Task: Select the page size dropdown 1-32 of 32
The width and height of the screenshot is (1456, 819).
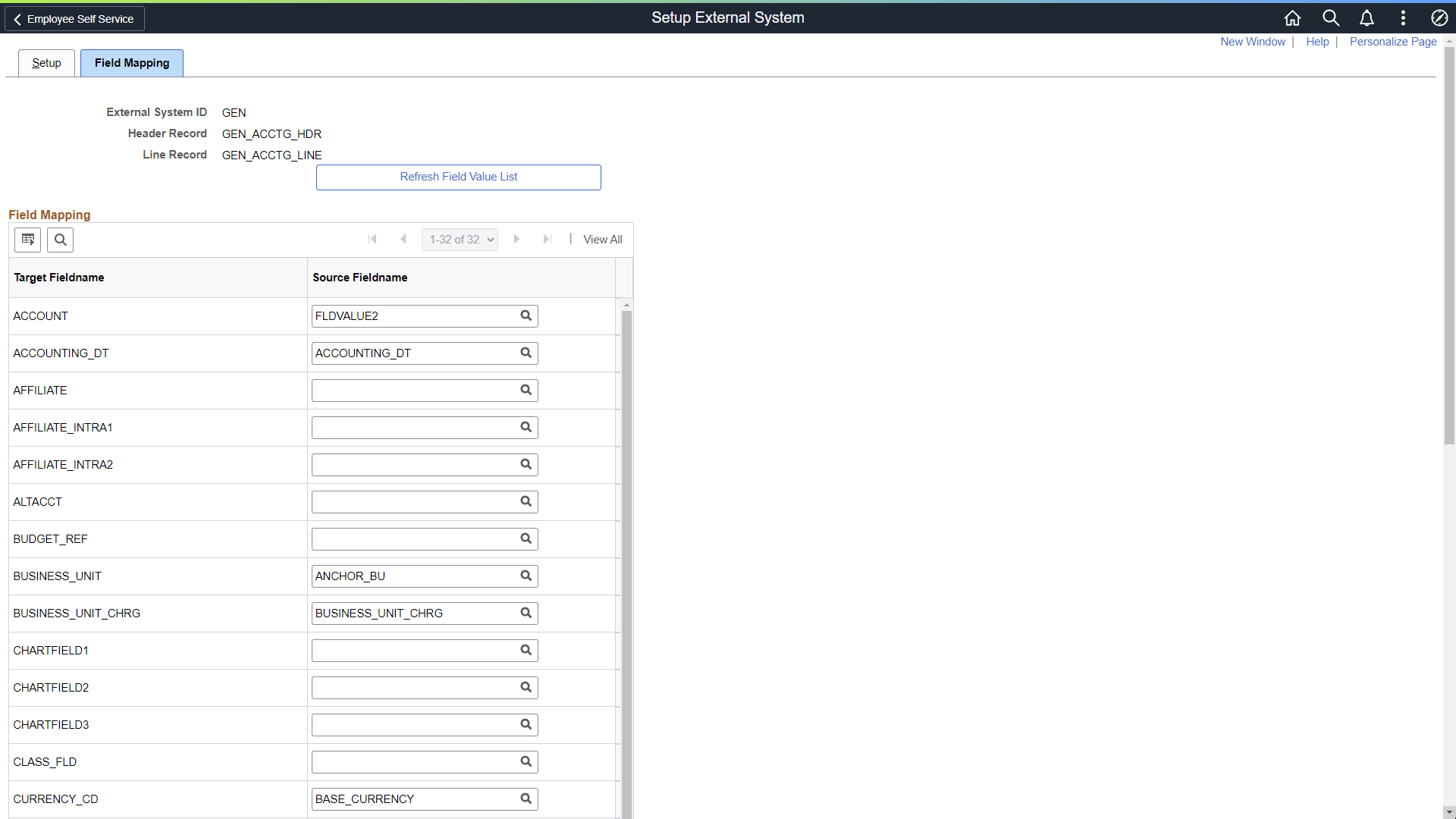Action: (460, 239)
